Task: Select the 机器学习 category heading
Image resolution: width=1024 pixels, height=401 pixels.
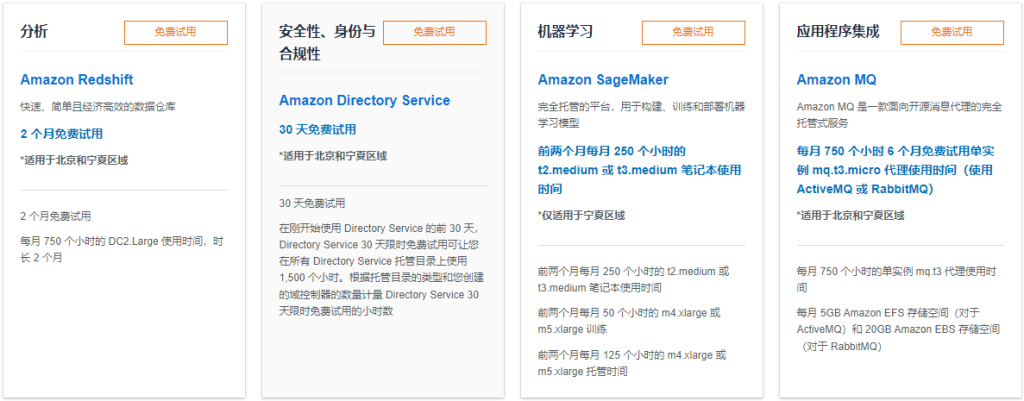Action: (565, 32)
